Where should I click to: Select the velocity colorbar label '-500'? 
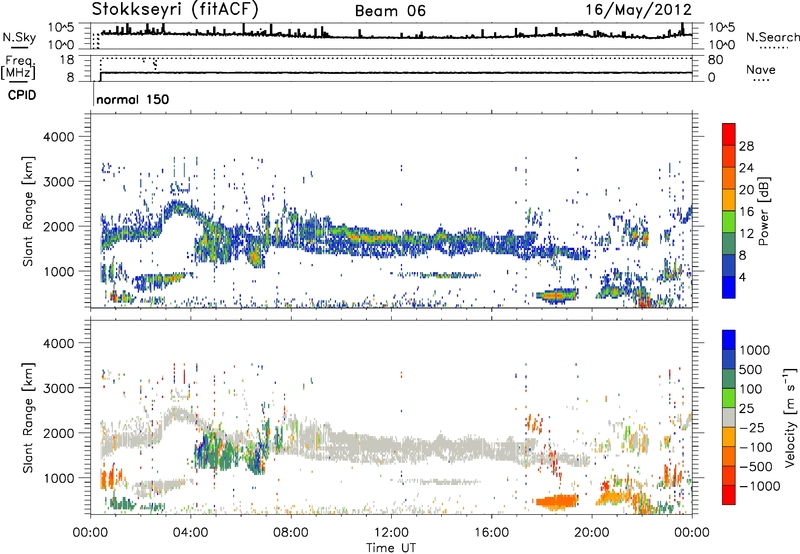(755, 467)
